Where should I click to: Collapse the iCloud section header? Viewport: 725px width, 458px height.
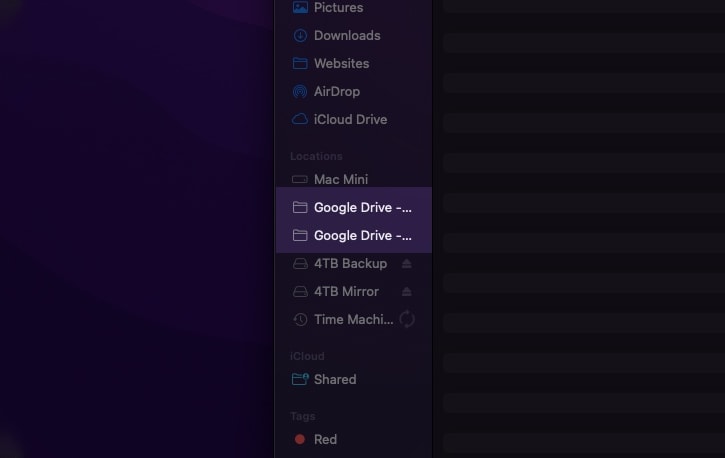(x=307, y=356)
